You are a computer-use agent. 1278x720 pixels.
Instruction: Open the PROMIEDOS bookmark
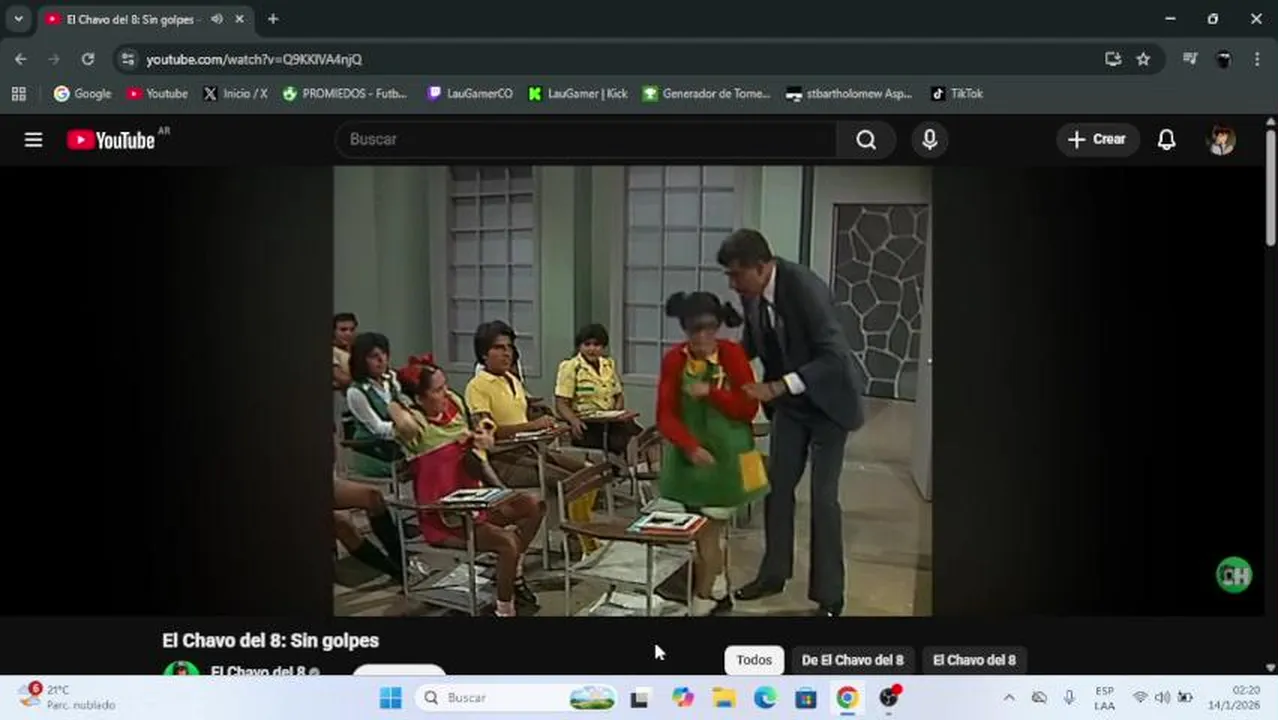(345, 93)
